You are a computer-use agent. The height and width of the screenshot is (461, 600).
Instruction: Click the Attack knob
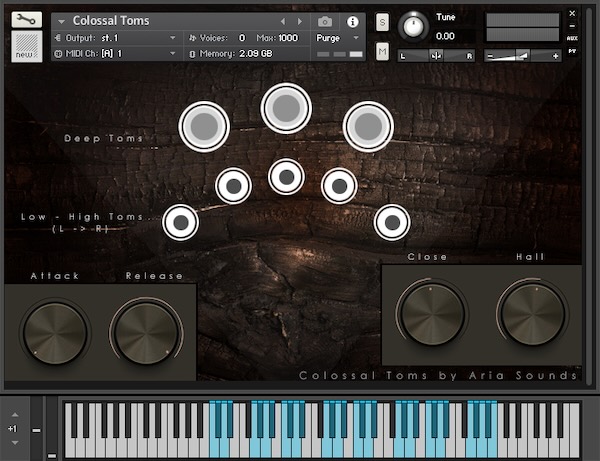tap(55, 333)
